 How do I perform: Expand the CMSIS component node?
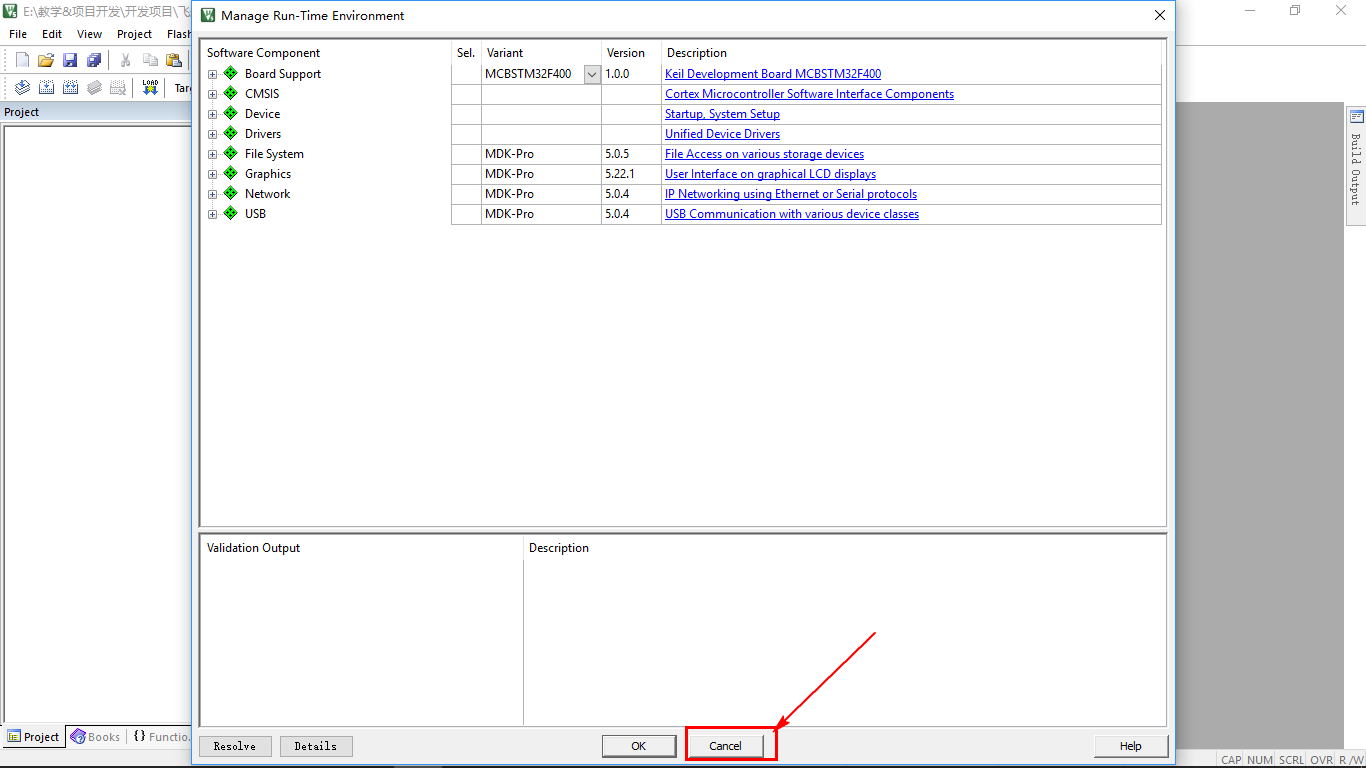[212, 94]
